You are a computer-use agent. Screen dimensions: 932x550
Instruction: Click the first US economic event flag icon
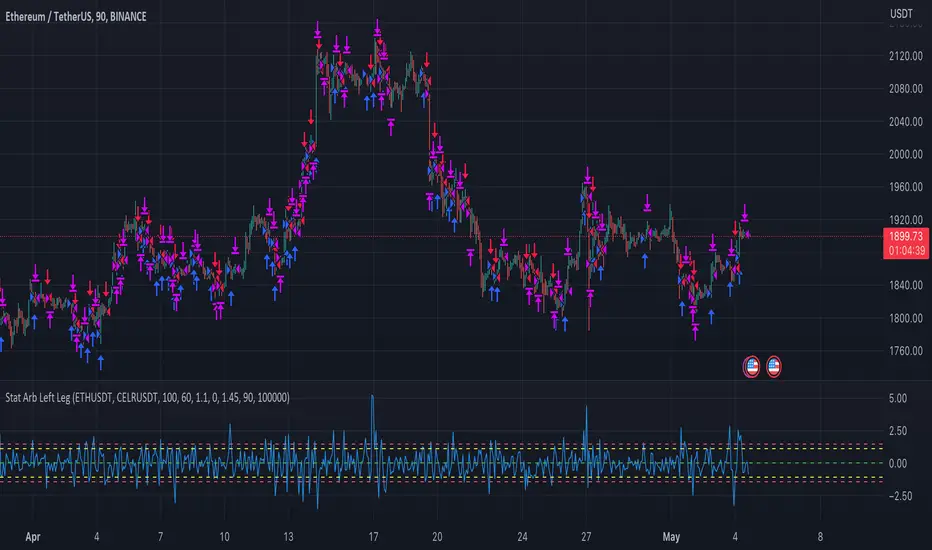pos(751,366)
